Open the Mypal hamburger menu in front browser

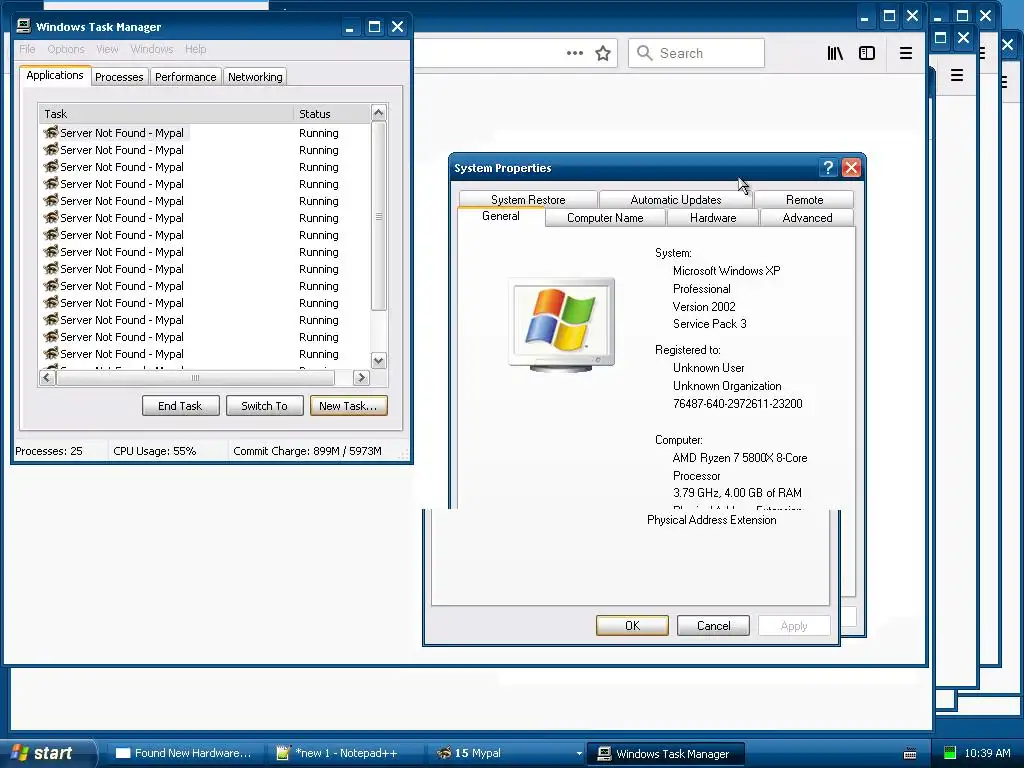tap(906, 53)
